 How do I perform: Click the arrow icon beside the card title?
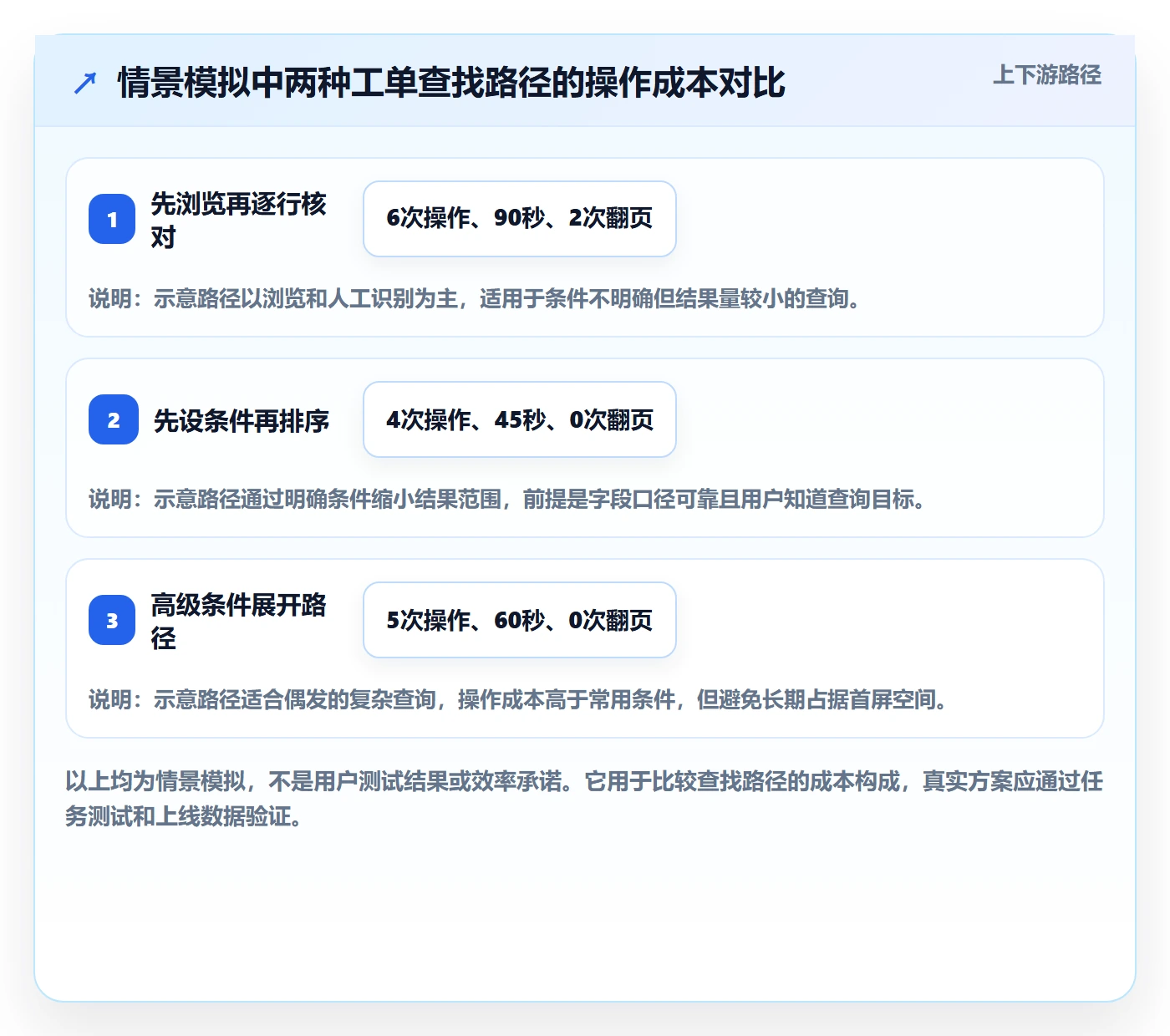85,83
